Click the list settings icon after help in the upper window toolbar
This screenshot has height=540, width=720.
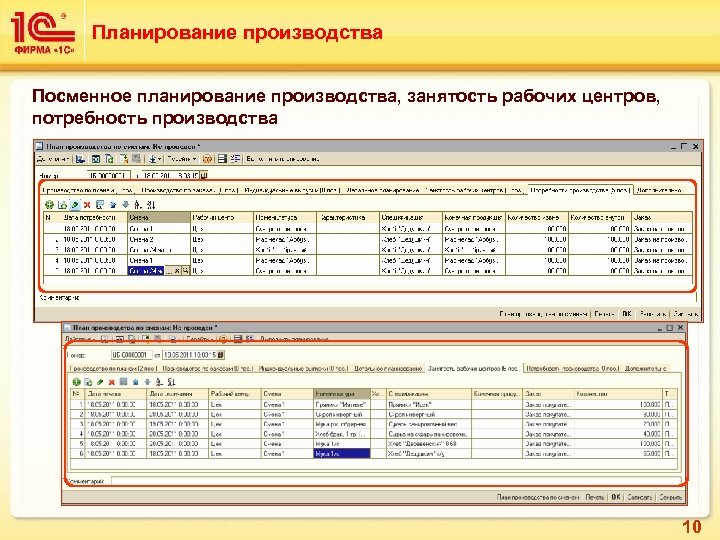click(222, 159)
